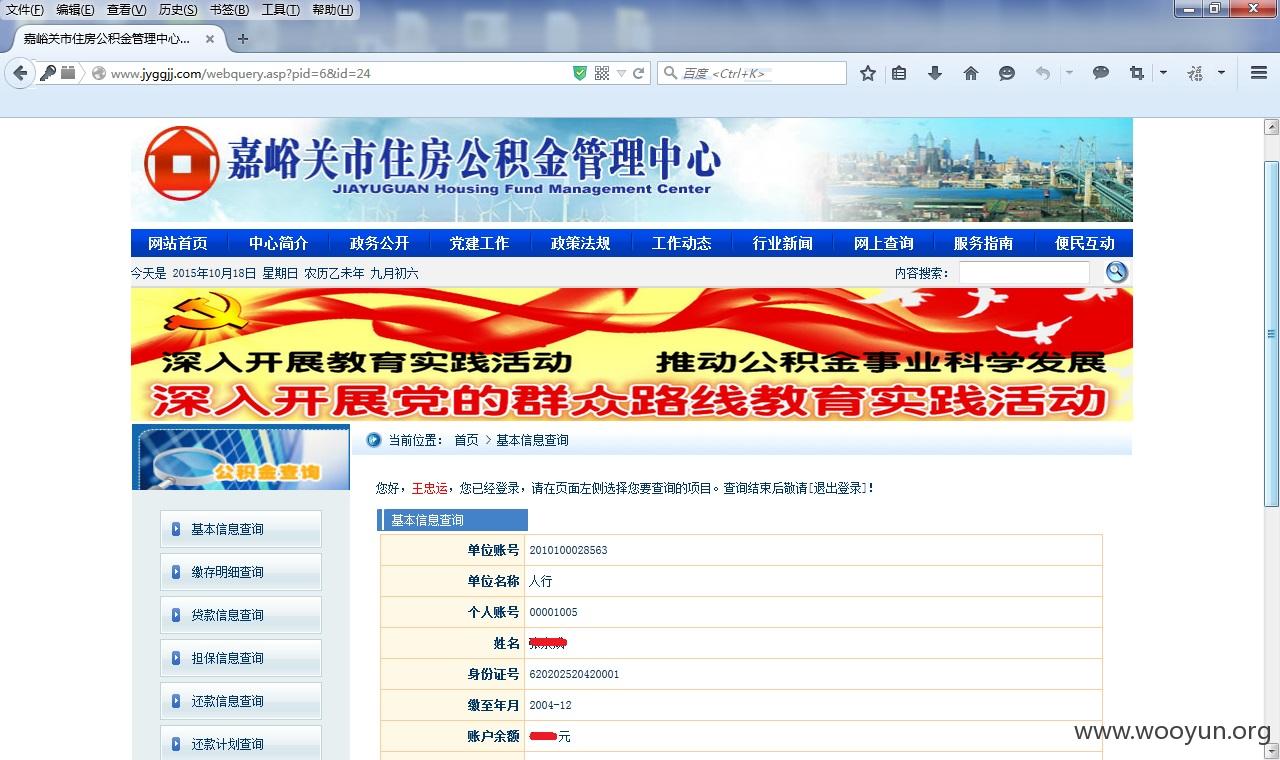Click the 公积金查询 sidebar header image

click(x=241, y=457)
